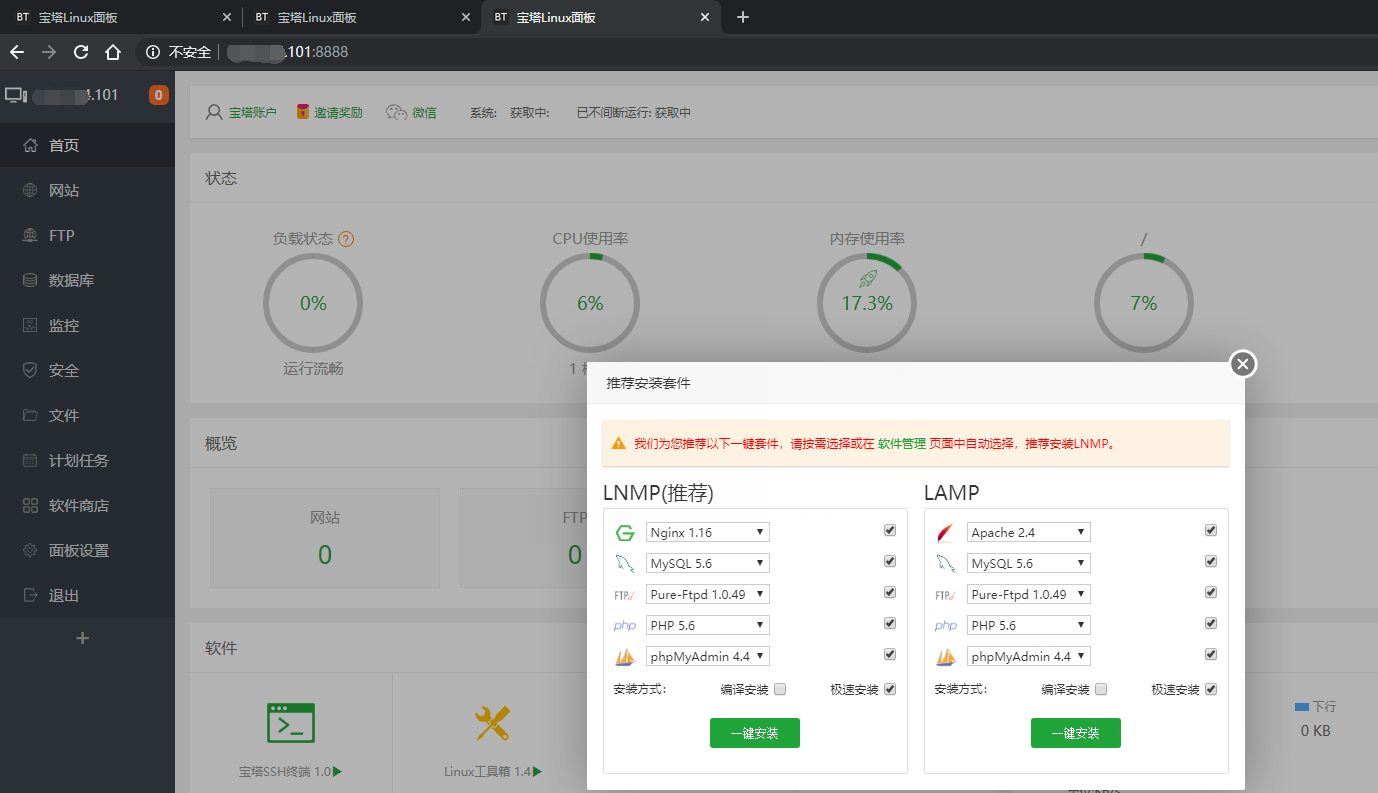The height and width of the screenshot is (793, 1378).
Task: Open new browser tab with plus icon
Action: (743, 17)
